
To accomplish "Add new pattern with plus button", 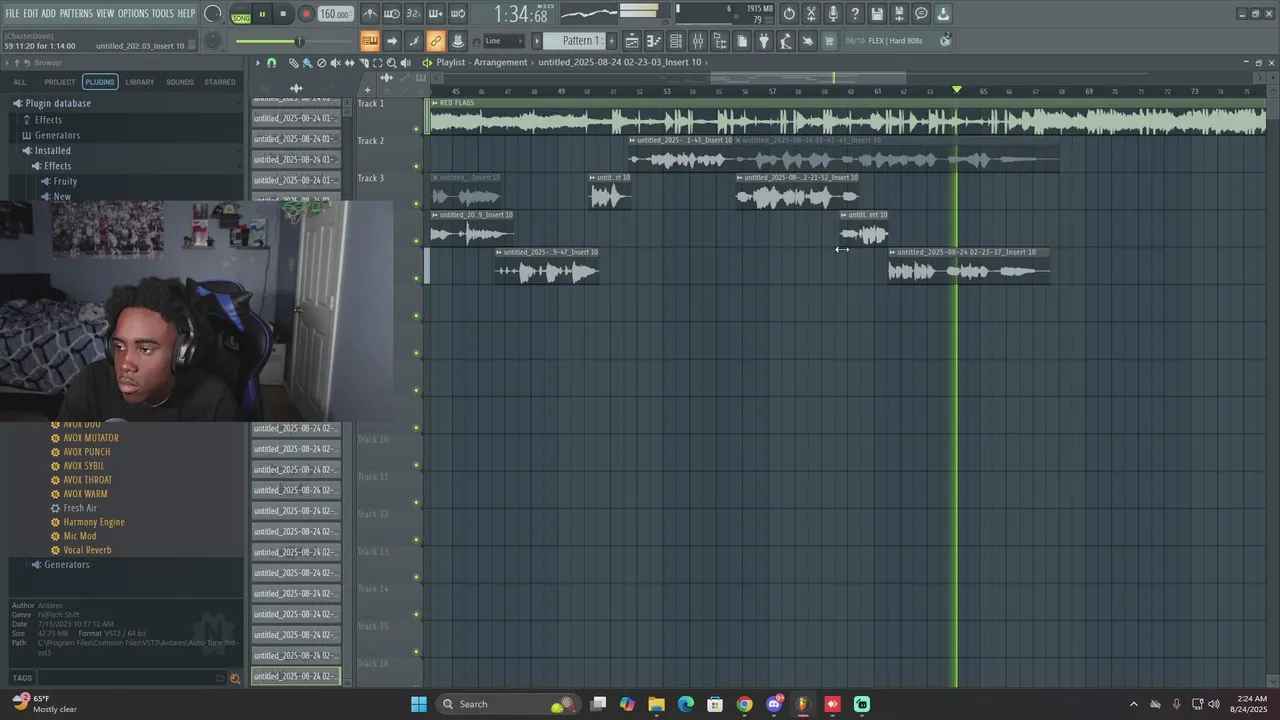I will [x=610, y=41].
